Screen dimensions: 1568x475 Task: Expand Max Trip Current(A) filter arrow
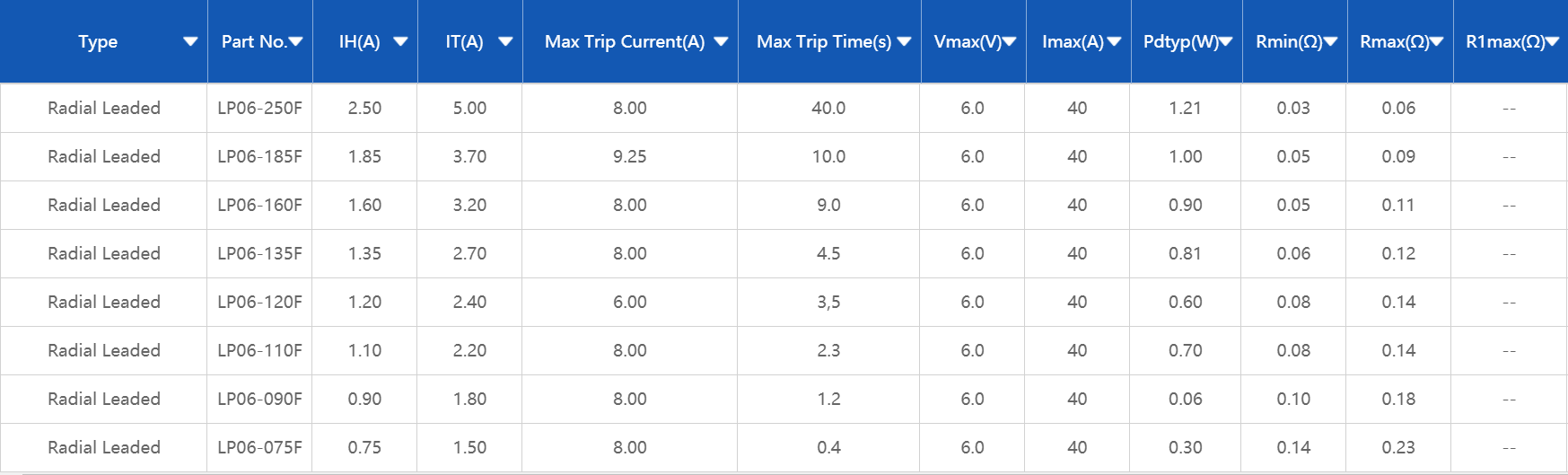click(x=721, y=41)
